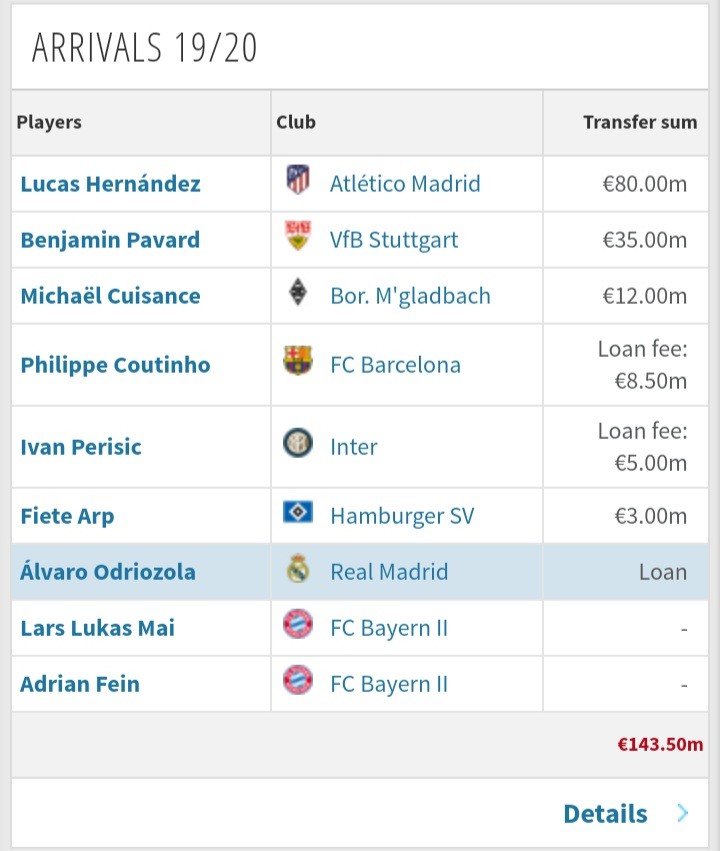Open Ivan Perisic player page
This screenshot has height=851, width=720.
click(x=81, y=446)
